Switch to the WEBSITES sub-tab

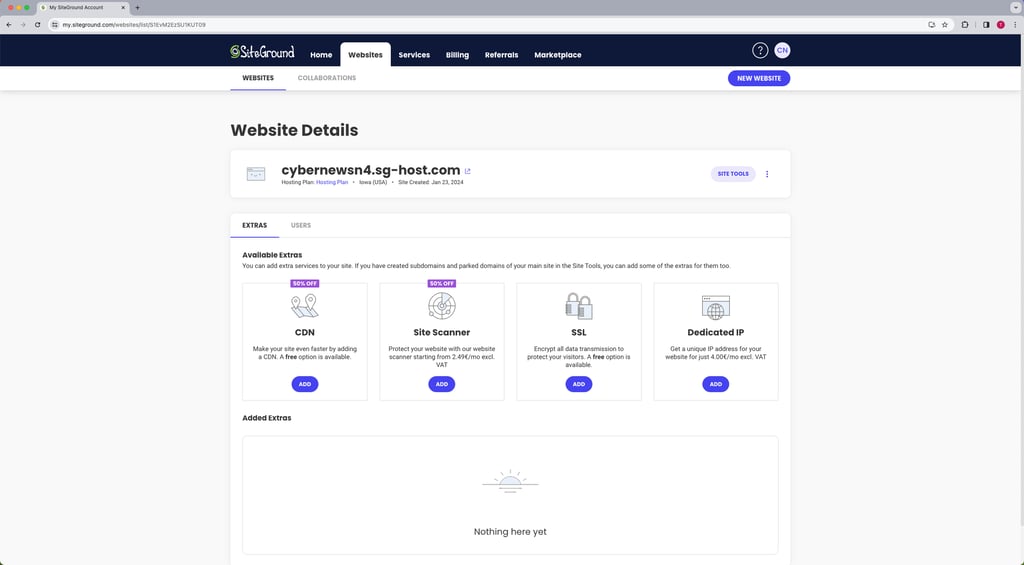tap(258, 78)
